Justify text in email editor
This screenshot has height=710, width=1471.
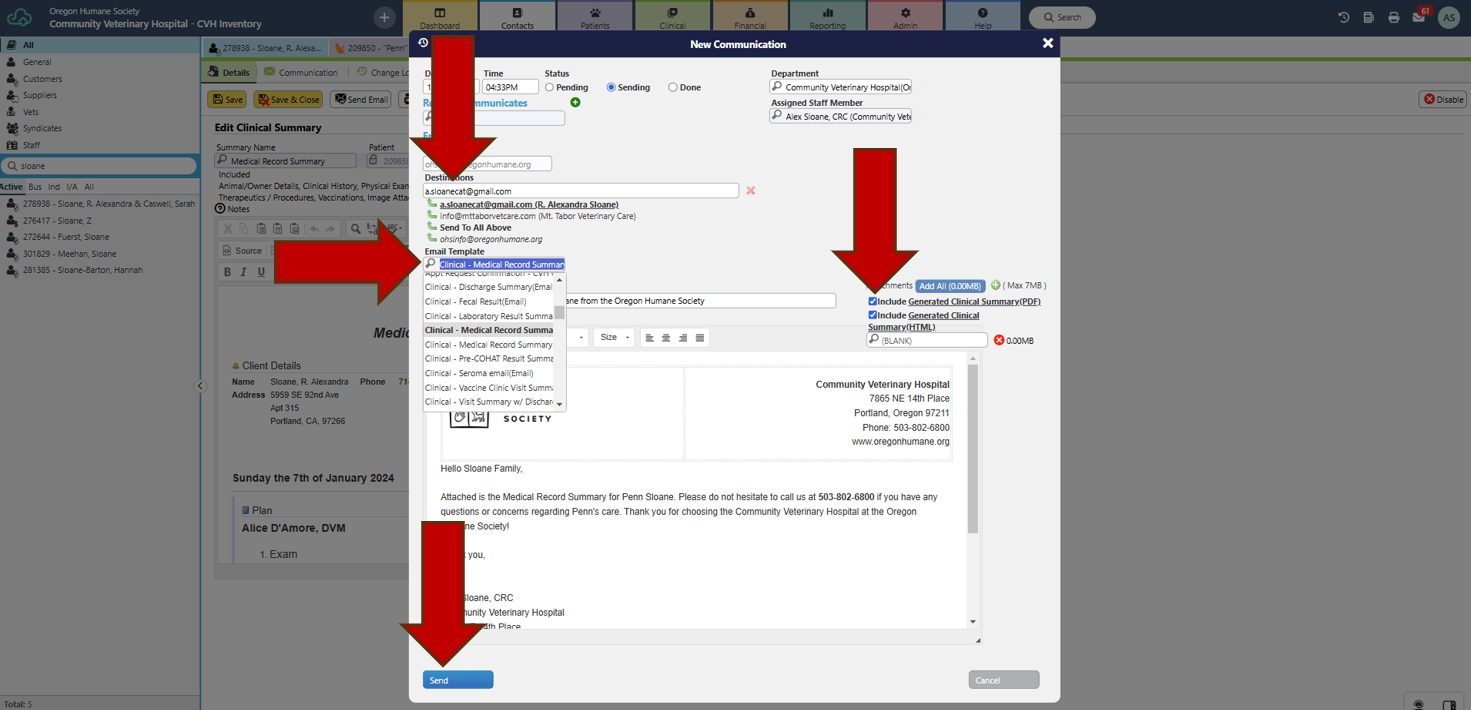point(700,338)
